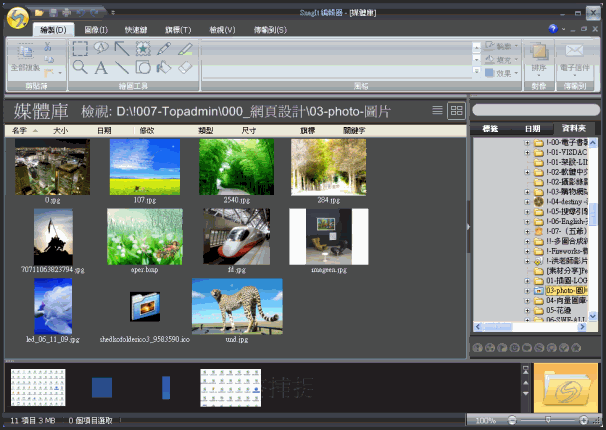Select the text tool (letter A)

tap(101, 68)
